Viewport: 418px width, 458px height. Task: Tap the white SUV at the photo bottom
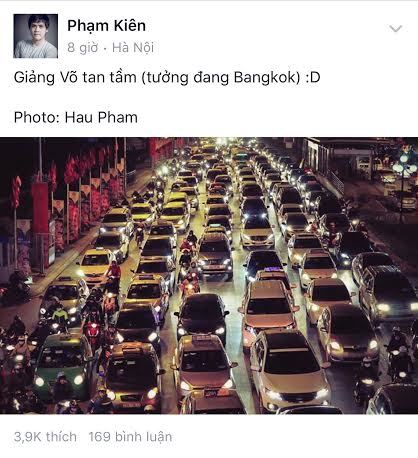point(288,370)
